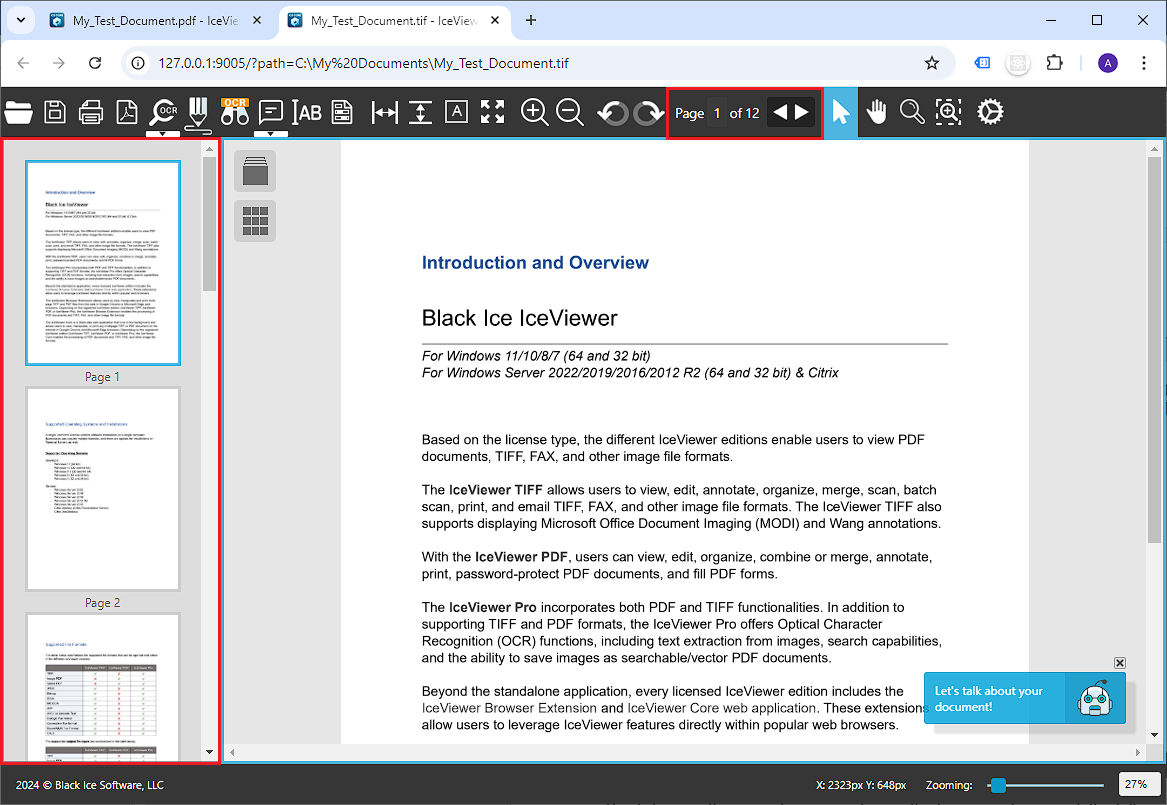Close the My_Test_Document.tif tab
The image size is (1167, 805).
tap(495, 21)
